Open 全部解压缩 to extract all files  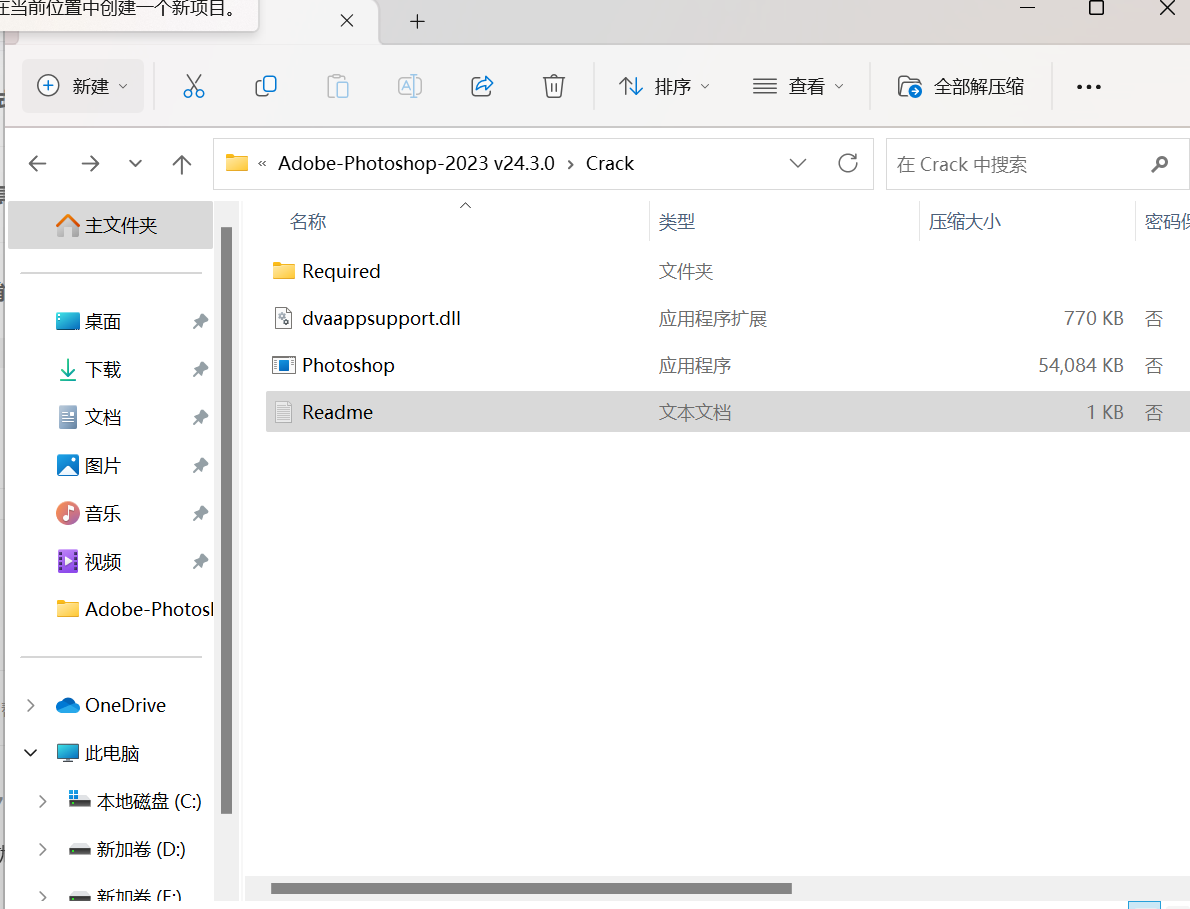point(958,86)
